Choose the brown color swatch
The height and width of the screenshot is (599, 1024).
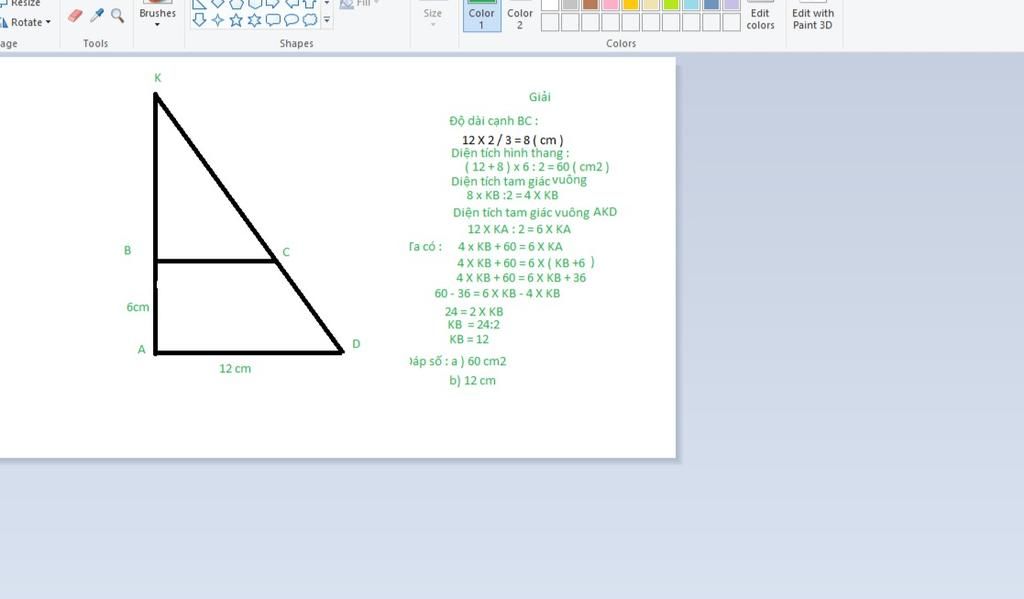tap(590, 4)
